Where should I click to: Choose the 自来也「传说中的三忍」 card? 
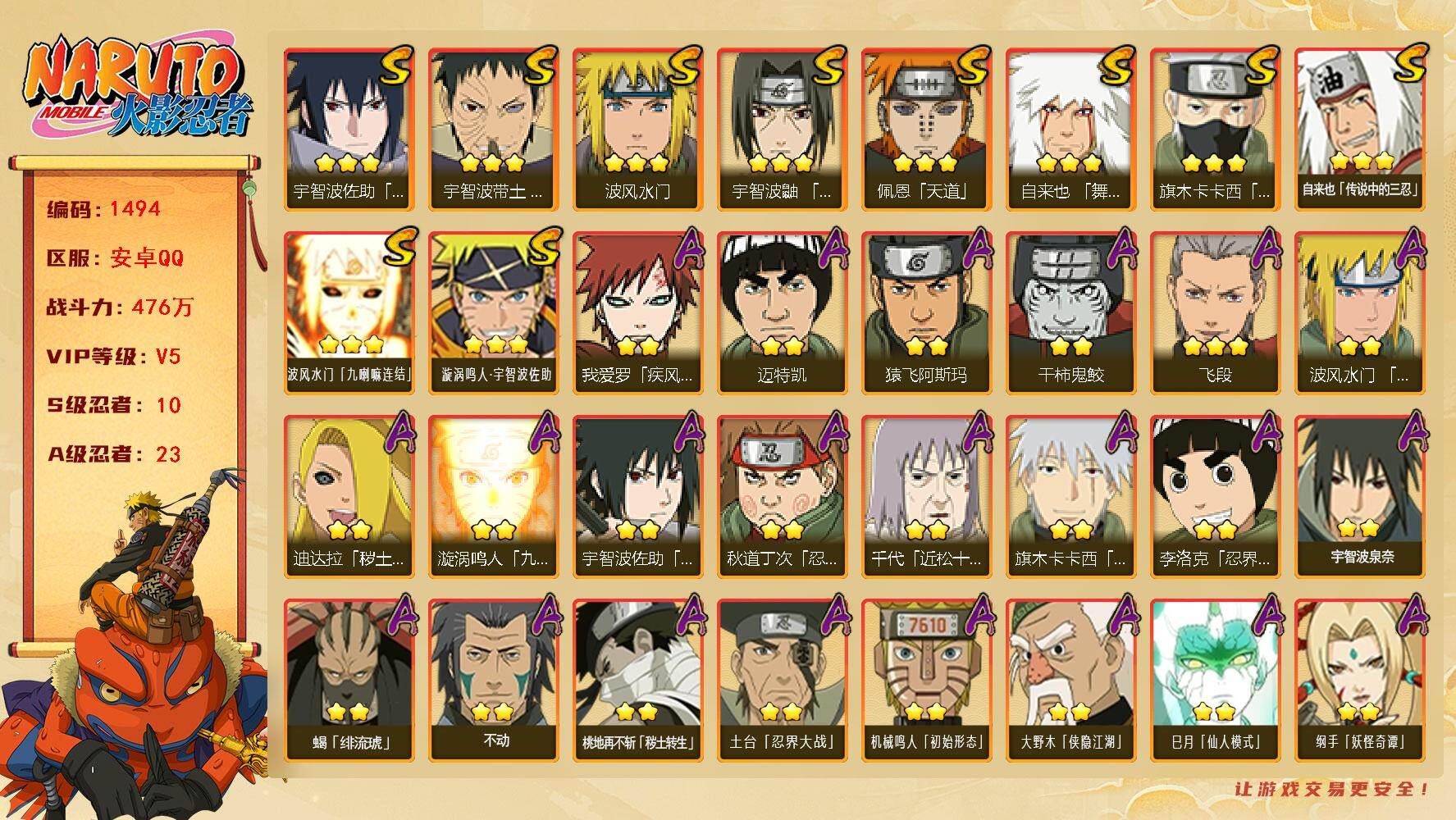point(1359,129)
